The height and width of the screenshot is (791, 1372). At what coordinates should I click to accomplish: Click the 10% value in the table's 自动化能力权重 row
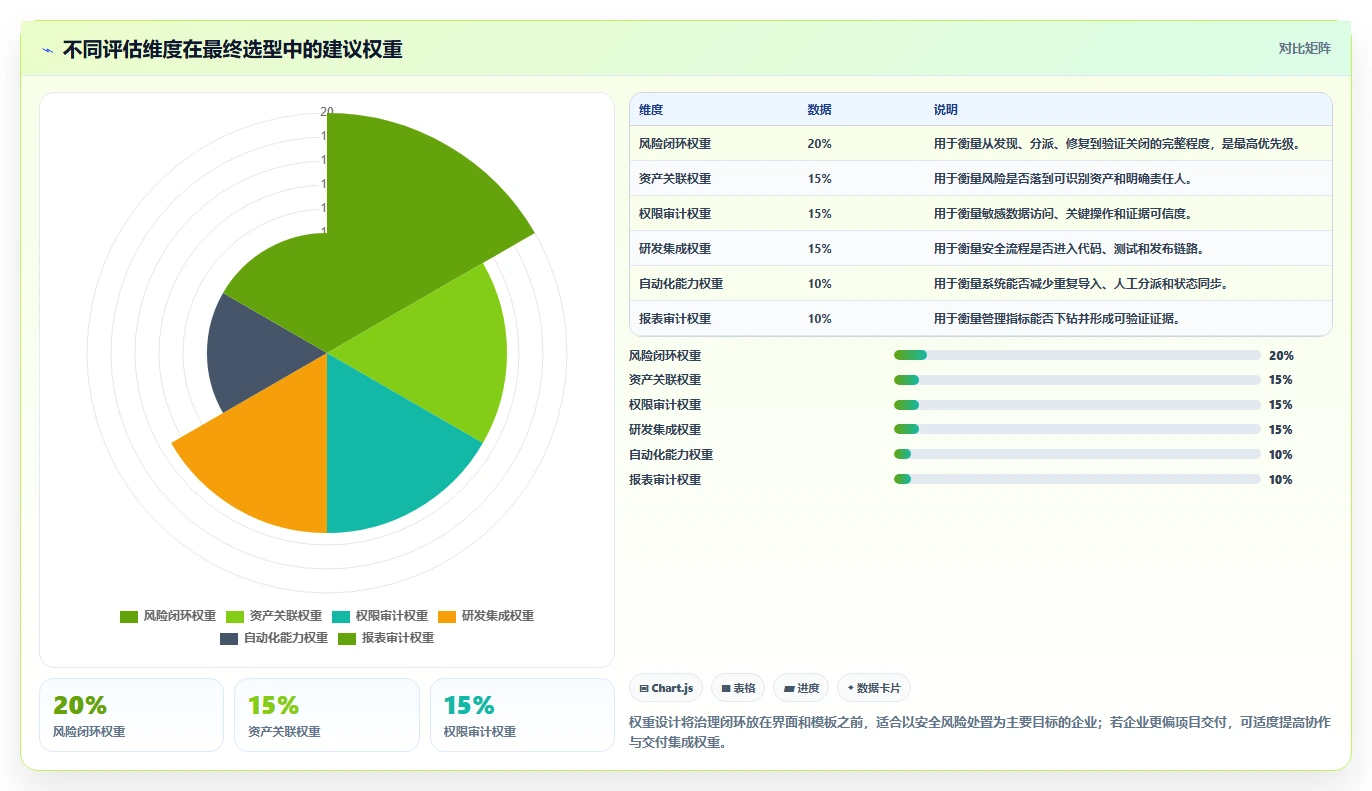tap(819, 284)
